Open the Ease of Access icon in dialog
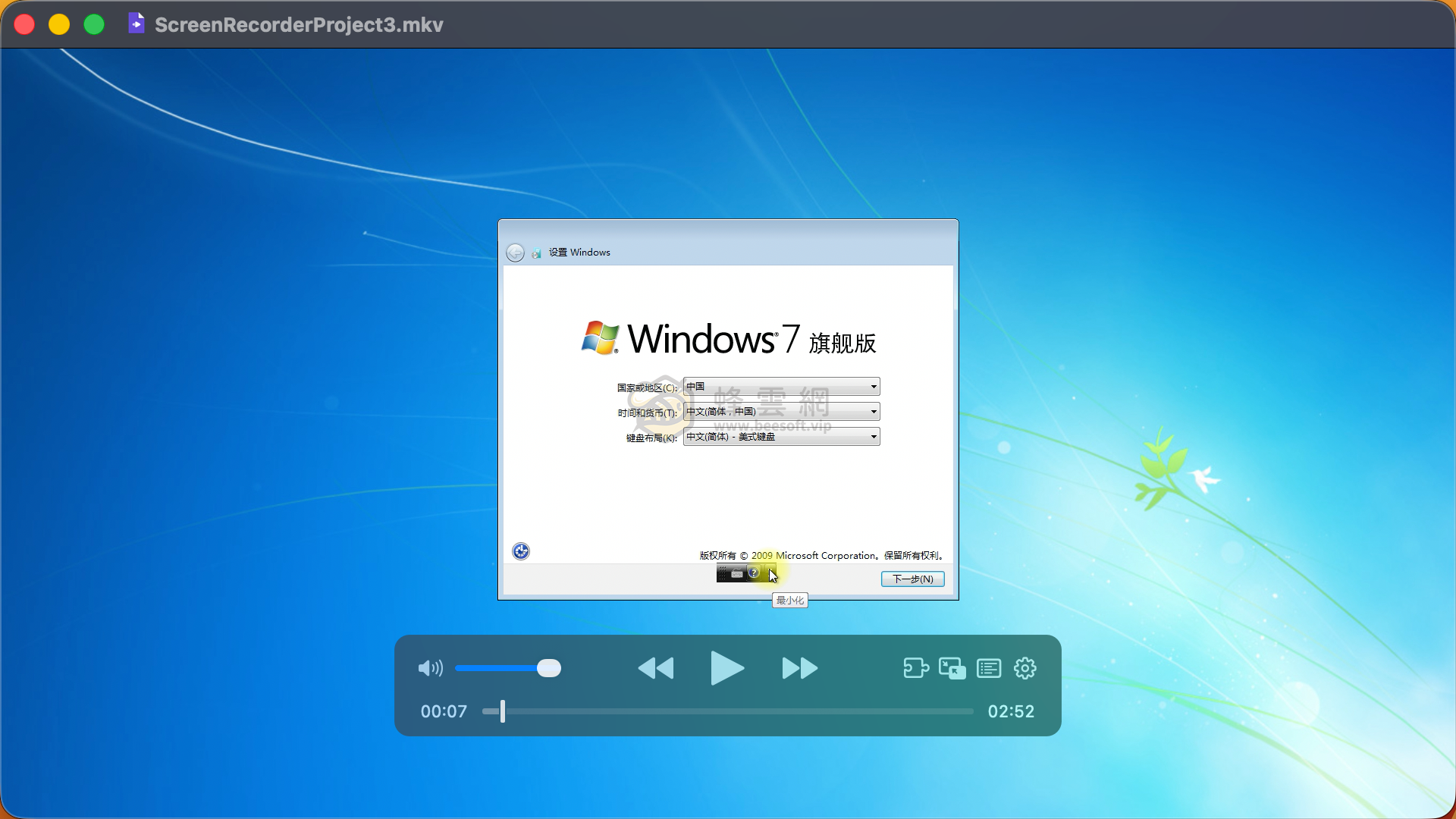Viewport: 1456px width, 819px height. [521, 551]
